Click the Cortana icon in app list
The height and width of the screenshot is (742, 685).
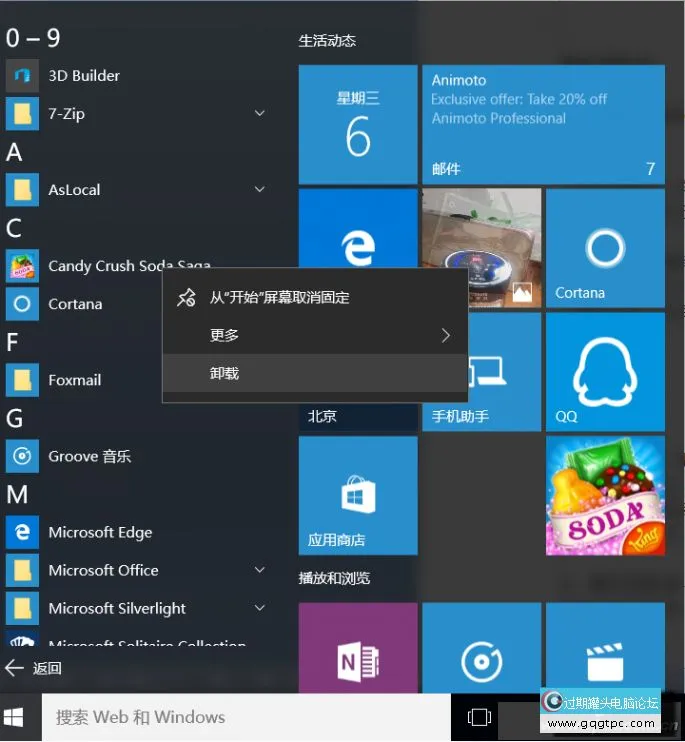point(22,304)
